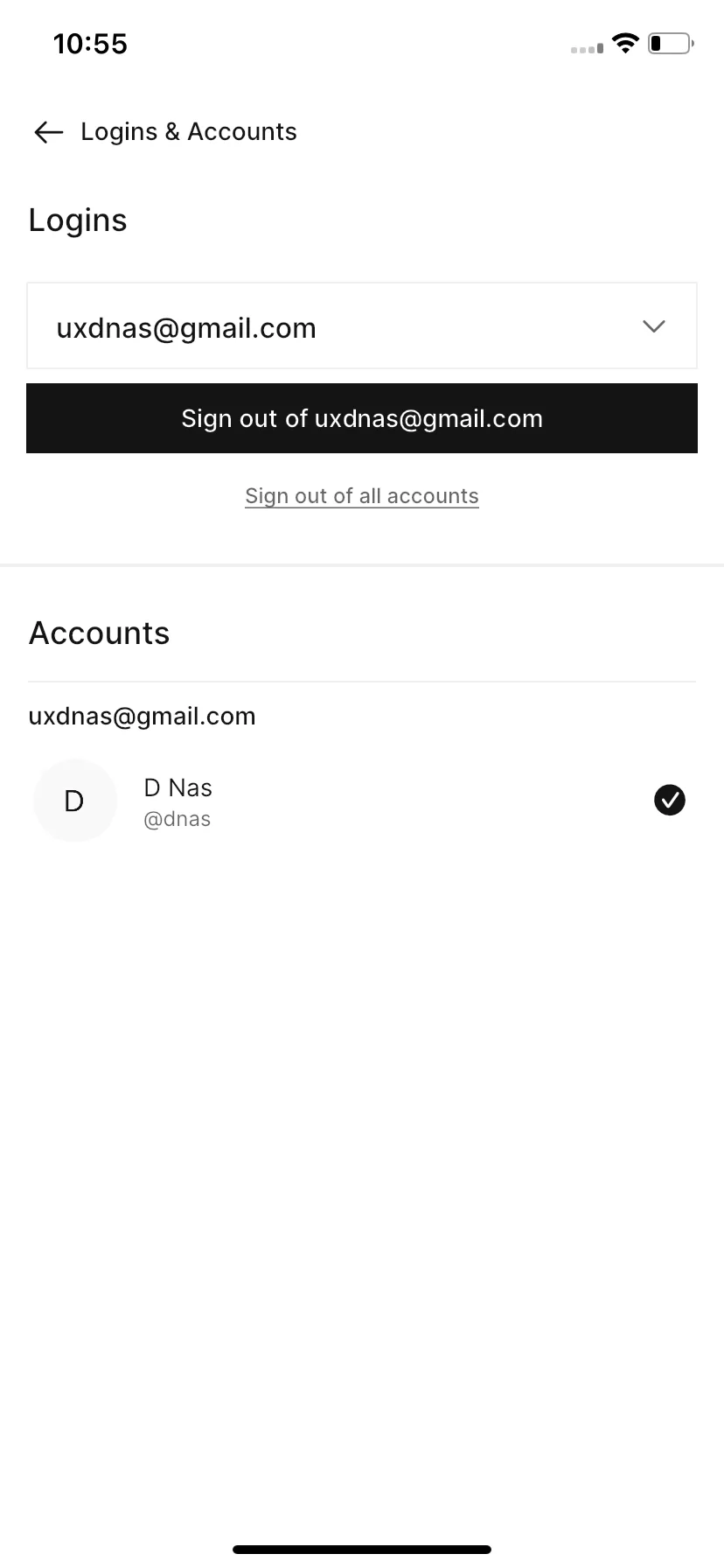Click the Sign out of all accounts link
This screenshot has height=1568, width=724.
362,496
